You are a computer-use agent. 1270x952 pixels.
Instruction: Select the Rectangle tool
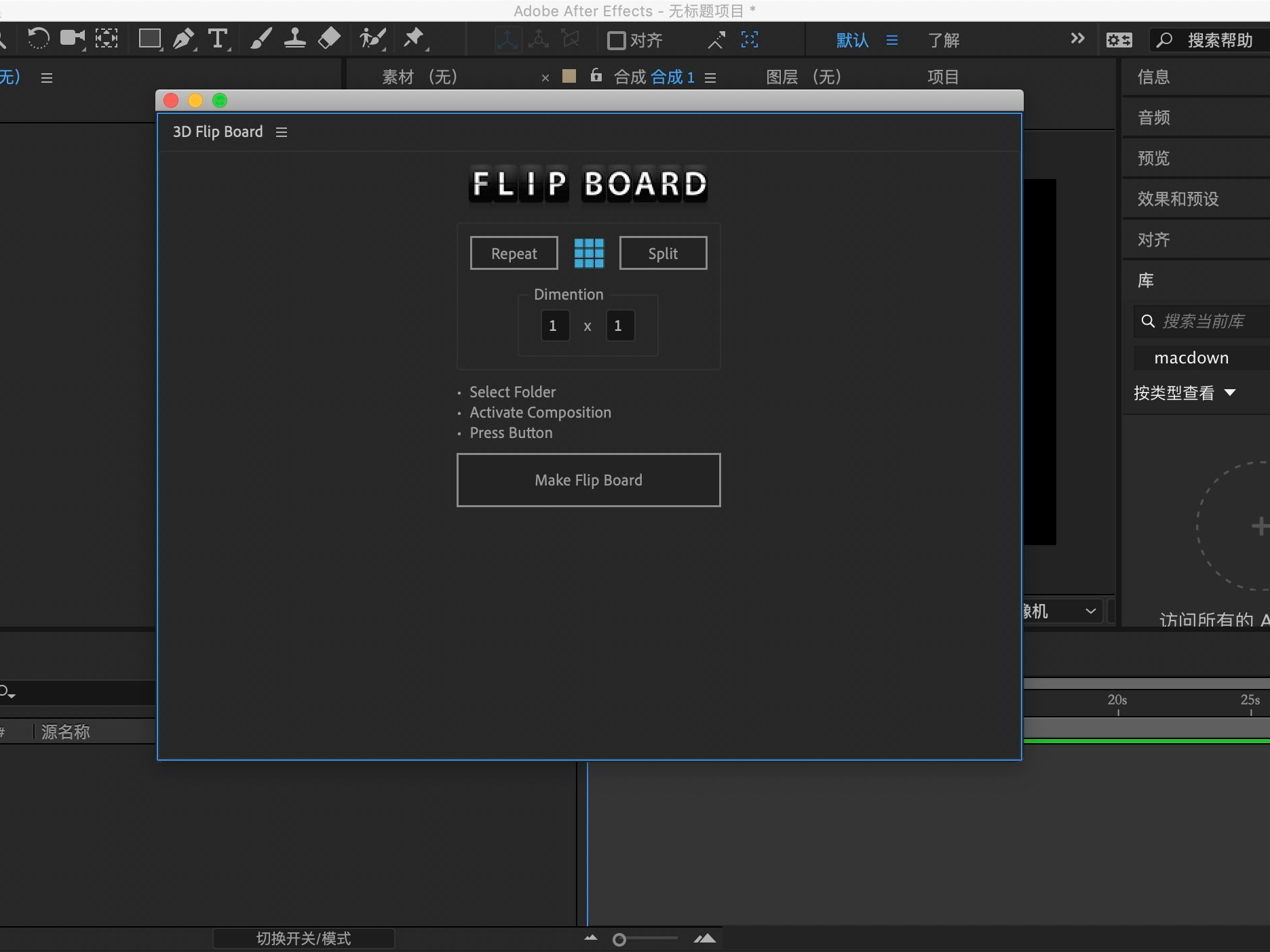[150, 39]
